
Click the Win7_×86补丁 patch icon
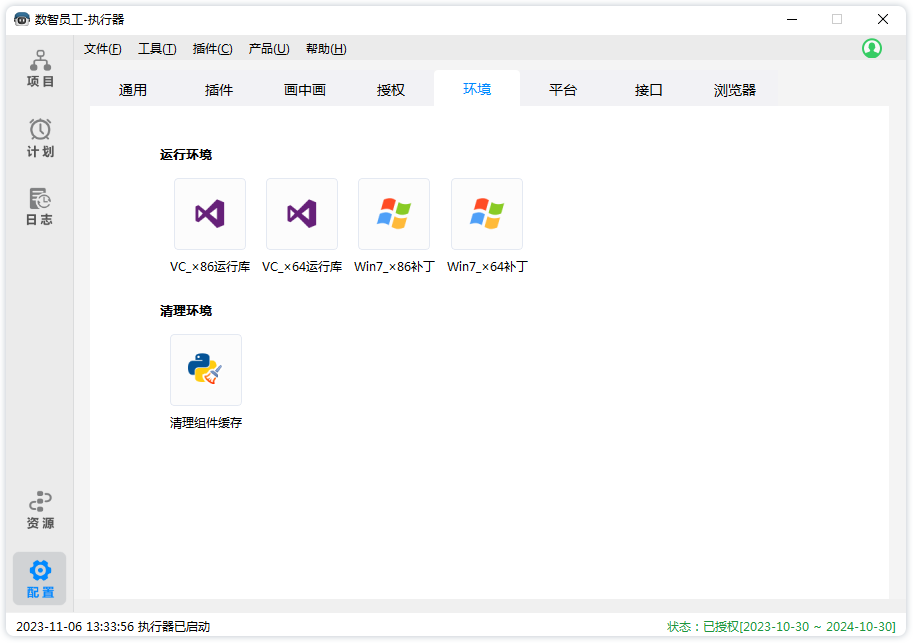pyautogui.click(x=394, y=214)
